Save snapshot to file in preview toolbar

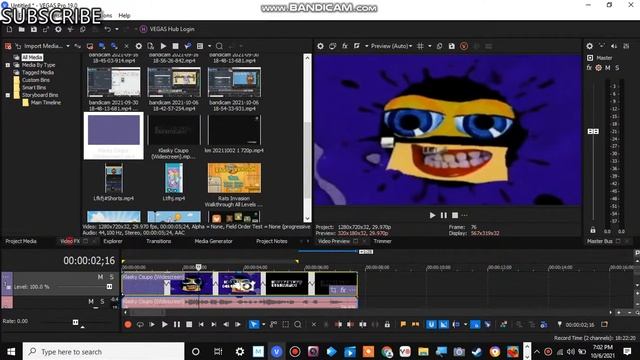coord(451,46)
